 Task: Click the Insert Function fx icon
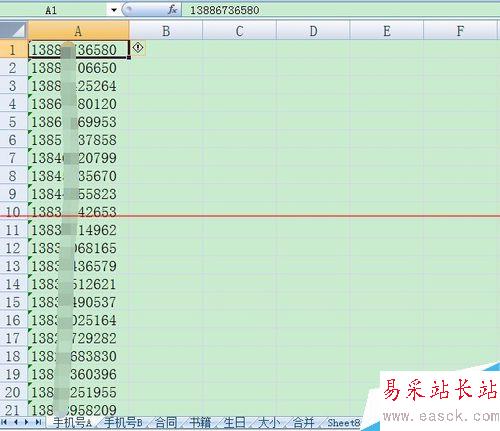point(172,10)
